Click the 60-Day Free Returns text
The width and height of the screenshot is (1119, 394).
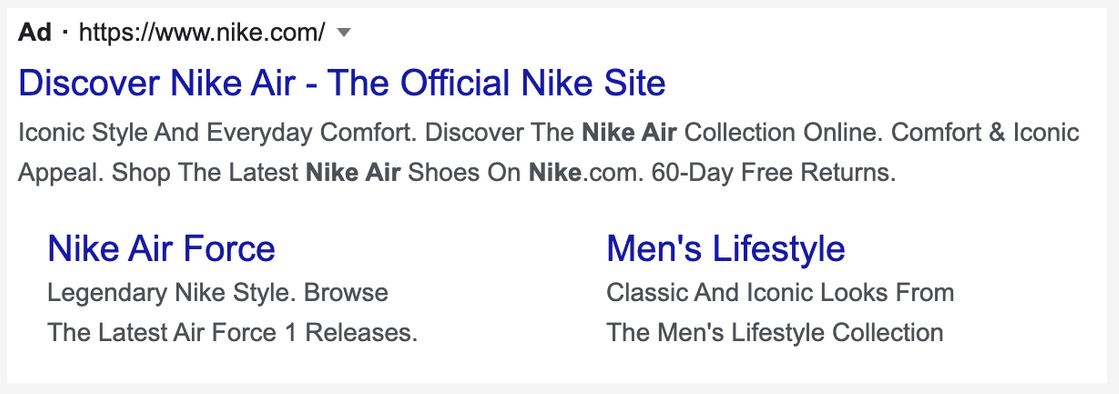(x=774, y=173)
